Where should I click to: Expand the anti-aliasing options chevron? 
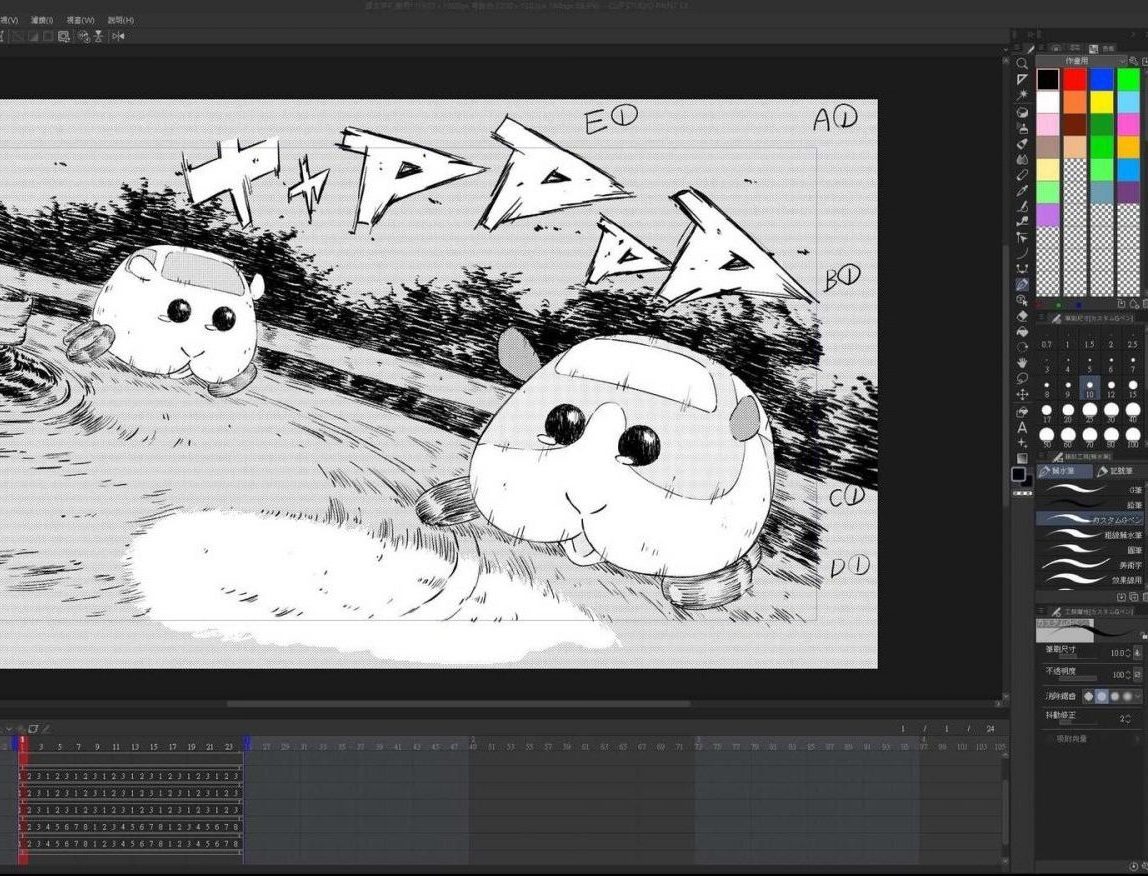click(1138, 695)
